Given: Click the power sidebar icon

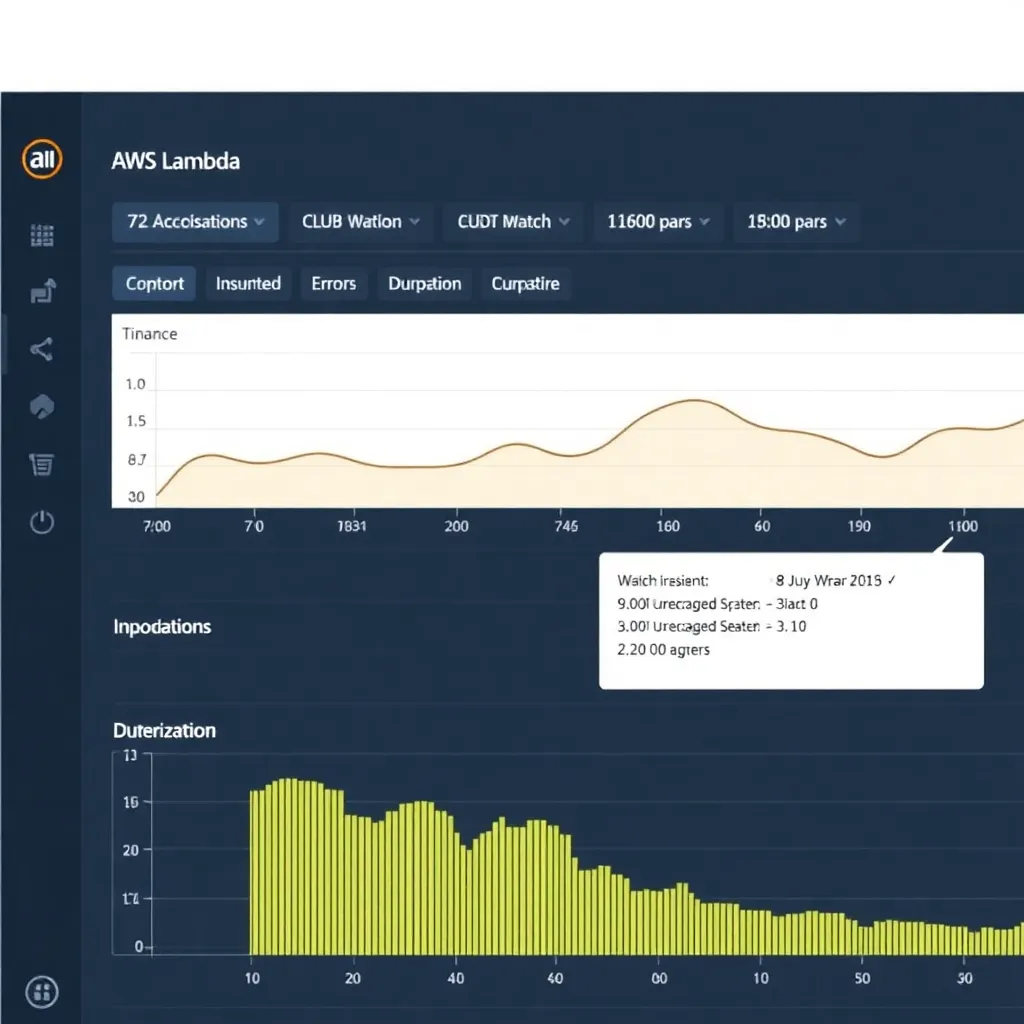Looking at the screenshot, I should click(42, 522).
